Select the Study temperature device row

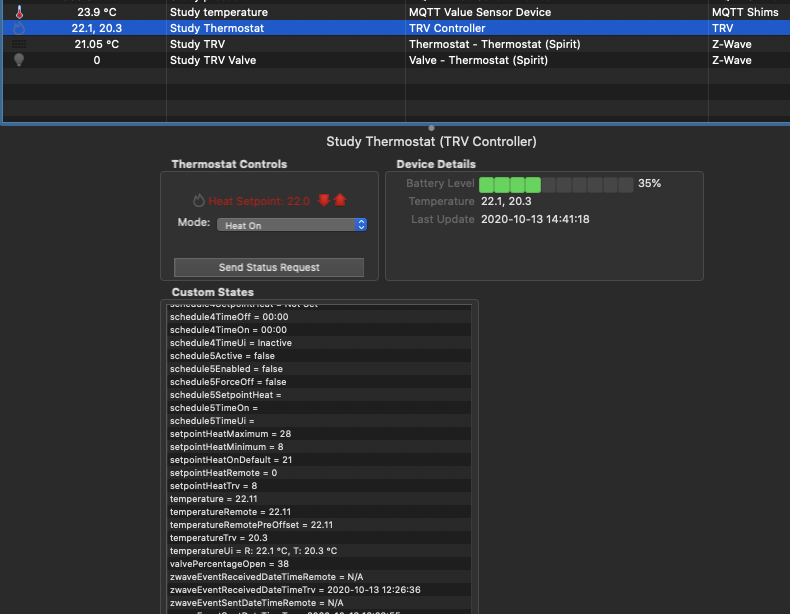(x=395, y=12)
